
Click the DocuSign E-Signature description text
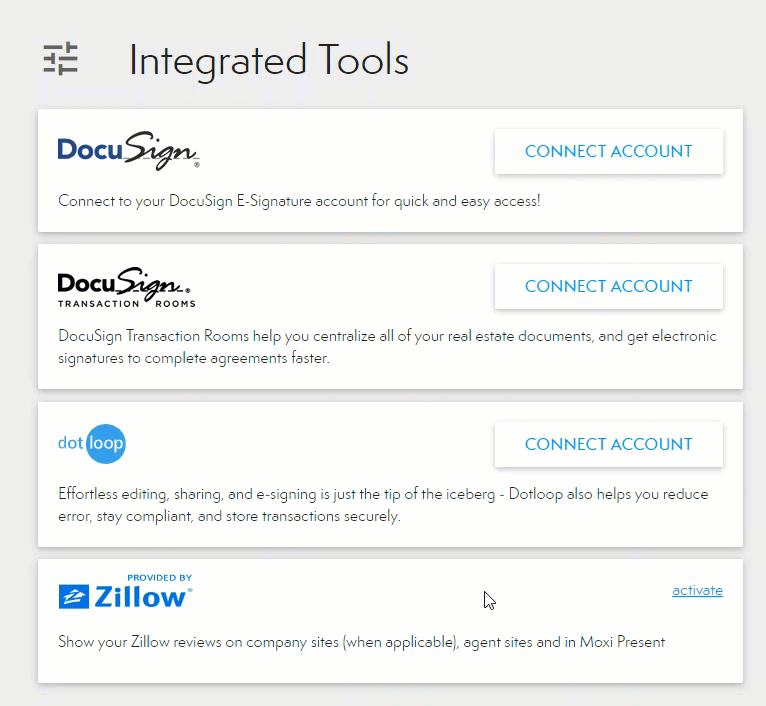coord(299,201)
